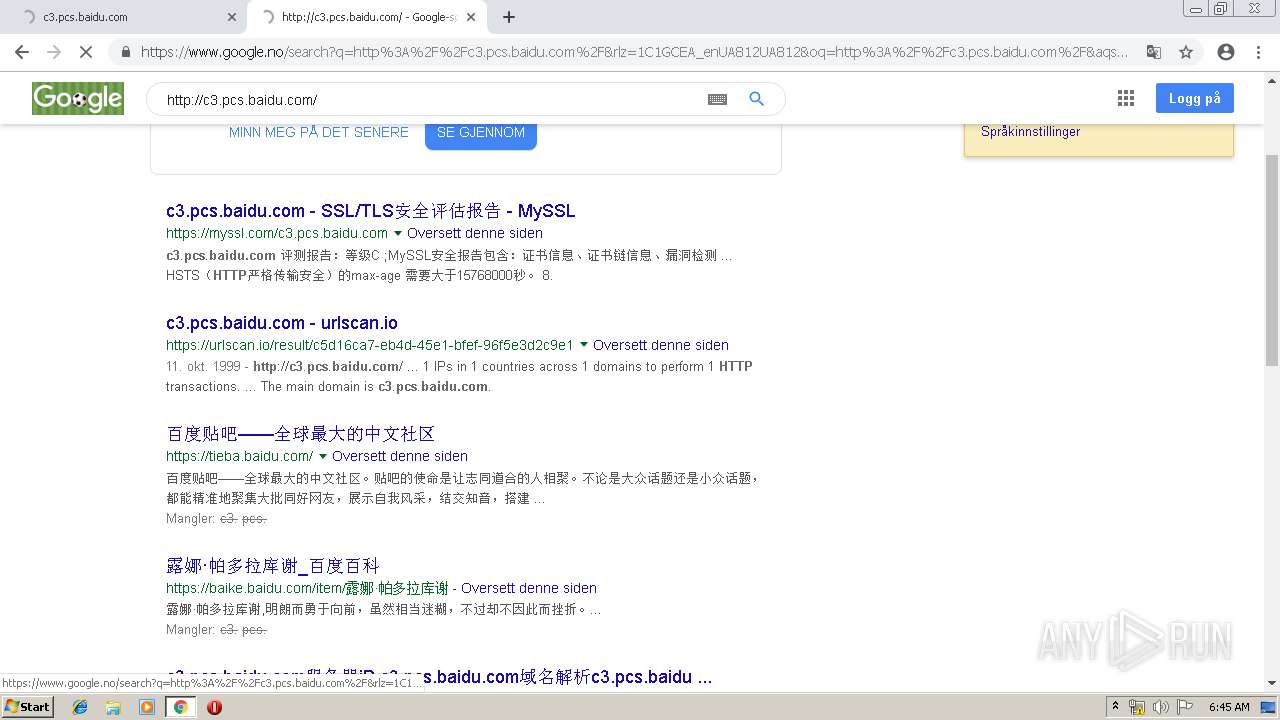Click the scrollbar up arrow

tap(1272, 80)
